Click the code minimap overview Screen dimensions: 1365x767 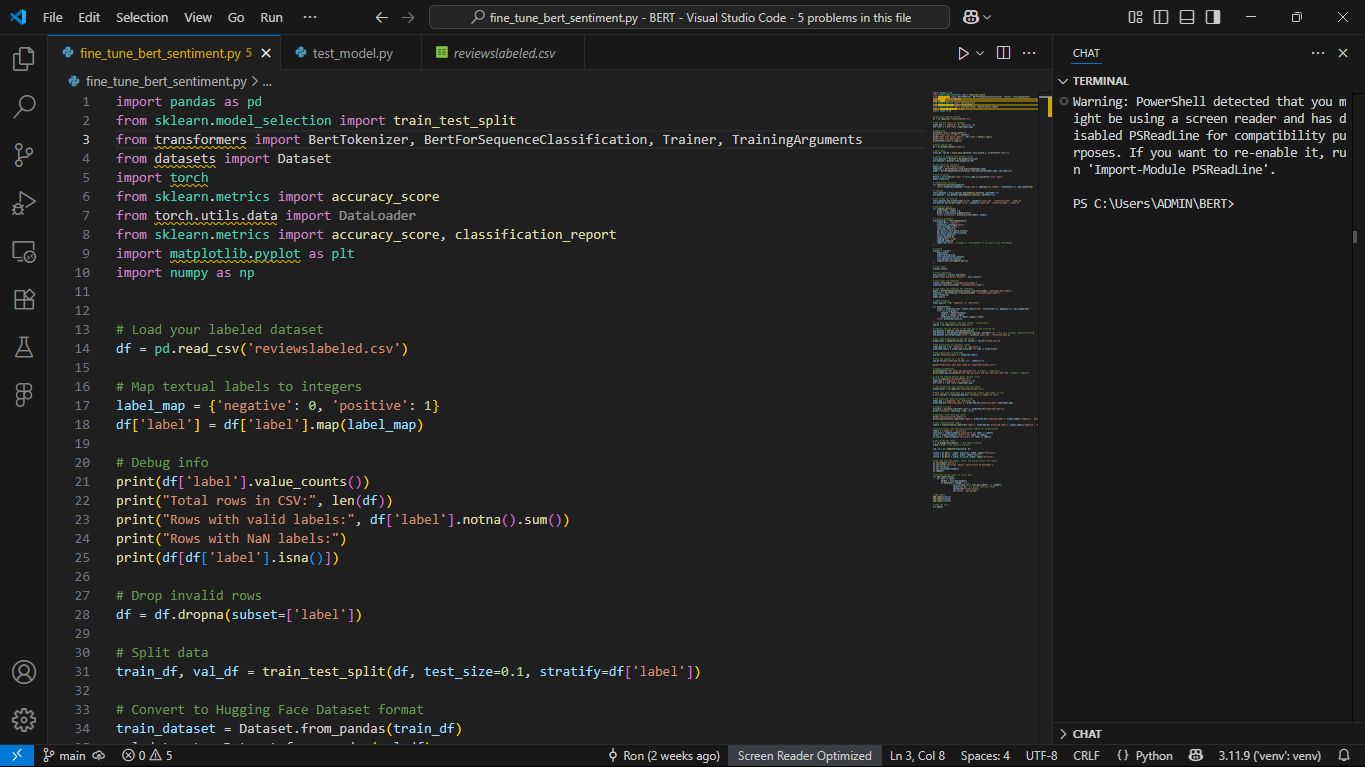[x=985, y=300]
